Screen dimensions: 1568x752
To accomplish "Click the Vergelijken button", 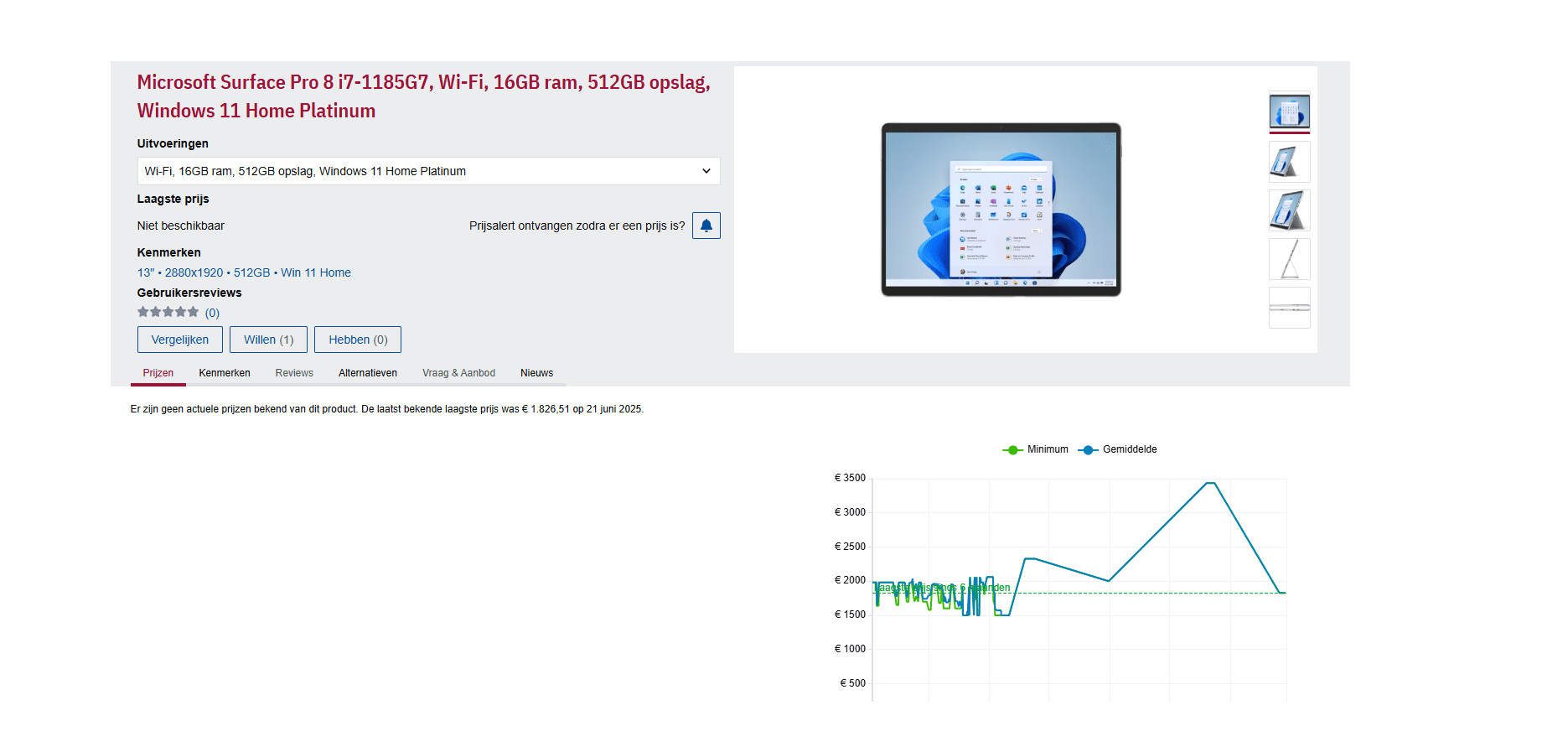I will 180,340.
